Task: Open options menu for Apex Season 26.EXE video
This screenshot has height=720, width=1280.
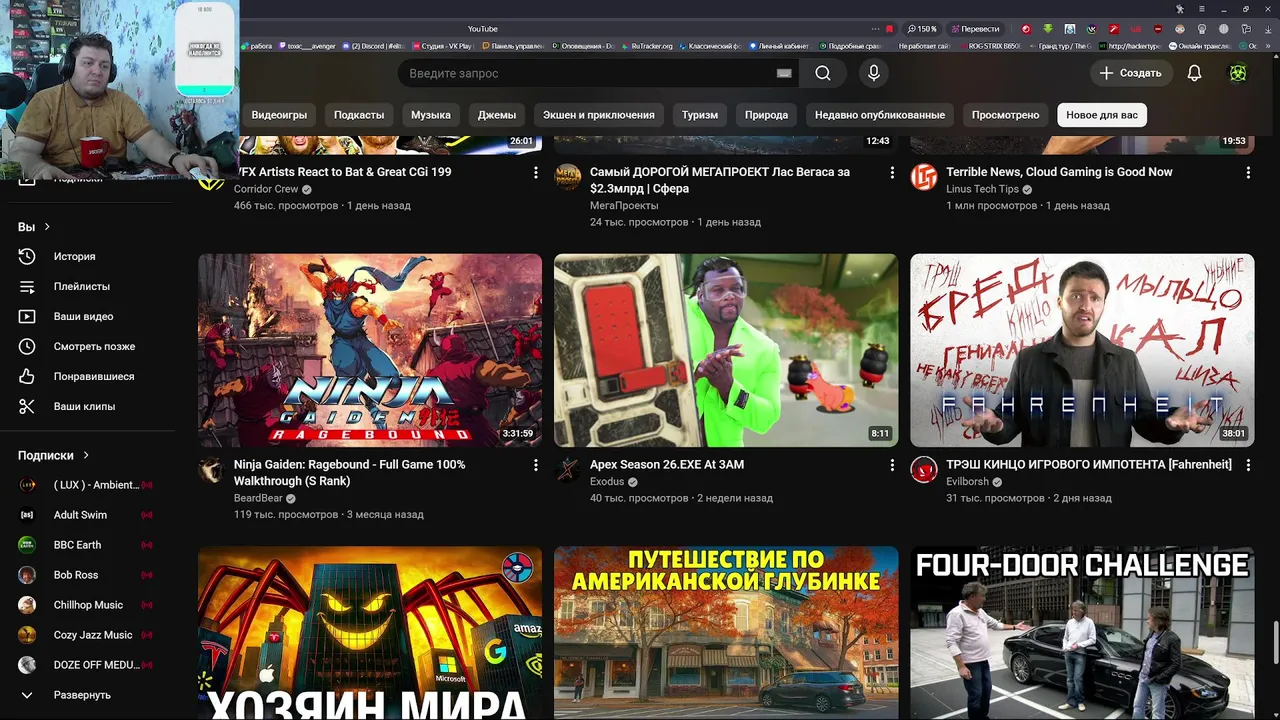Action: (892, 465)
